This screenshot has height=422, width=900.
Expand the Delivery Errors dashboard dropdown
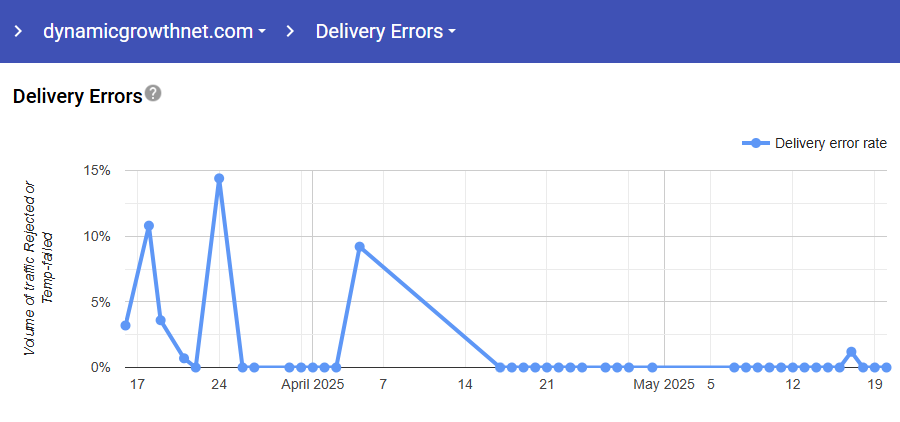click(x=385, y=31)
